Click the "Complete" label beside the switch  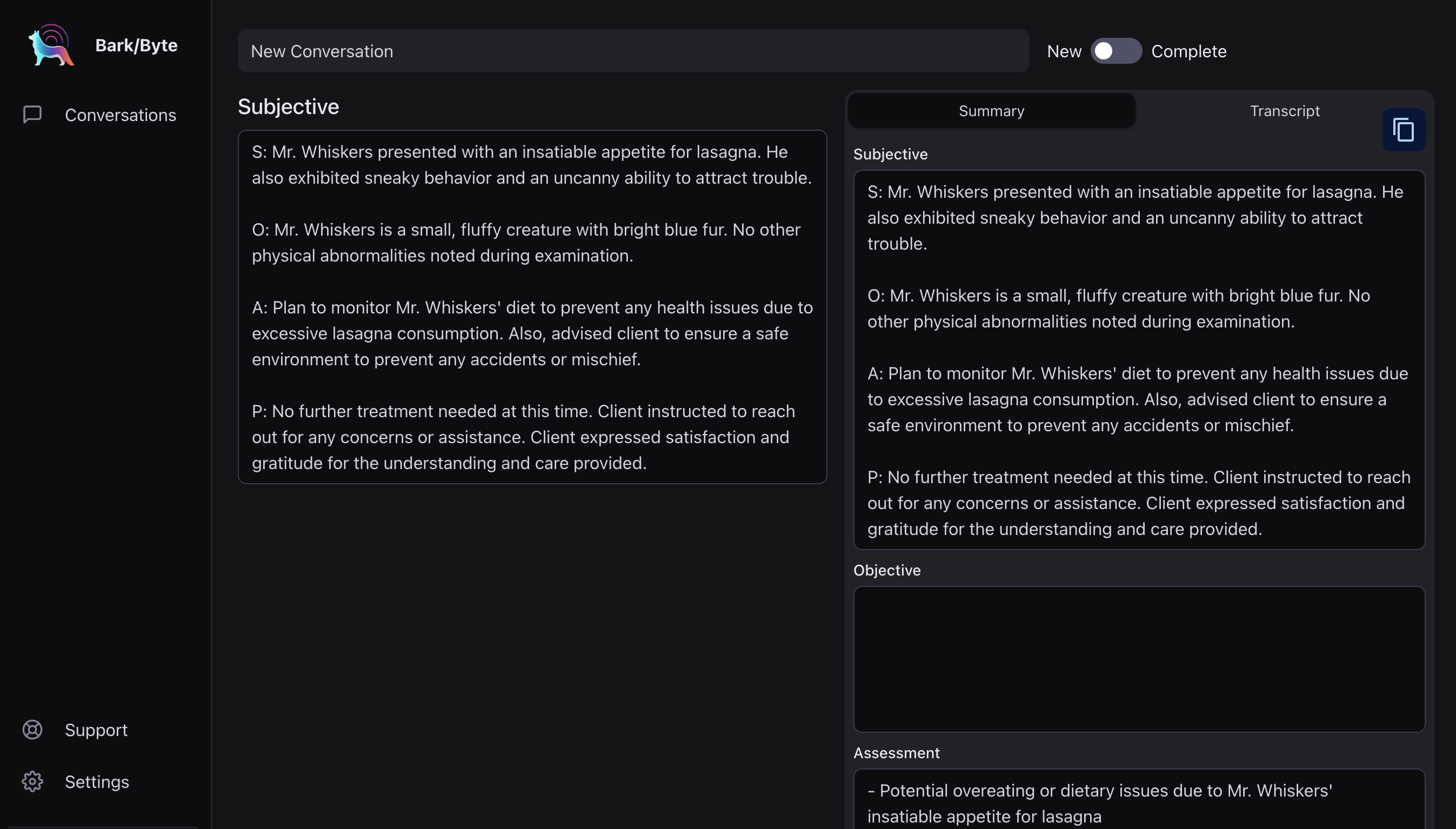coord(1188,51)
